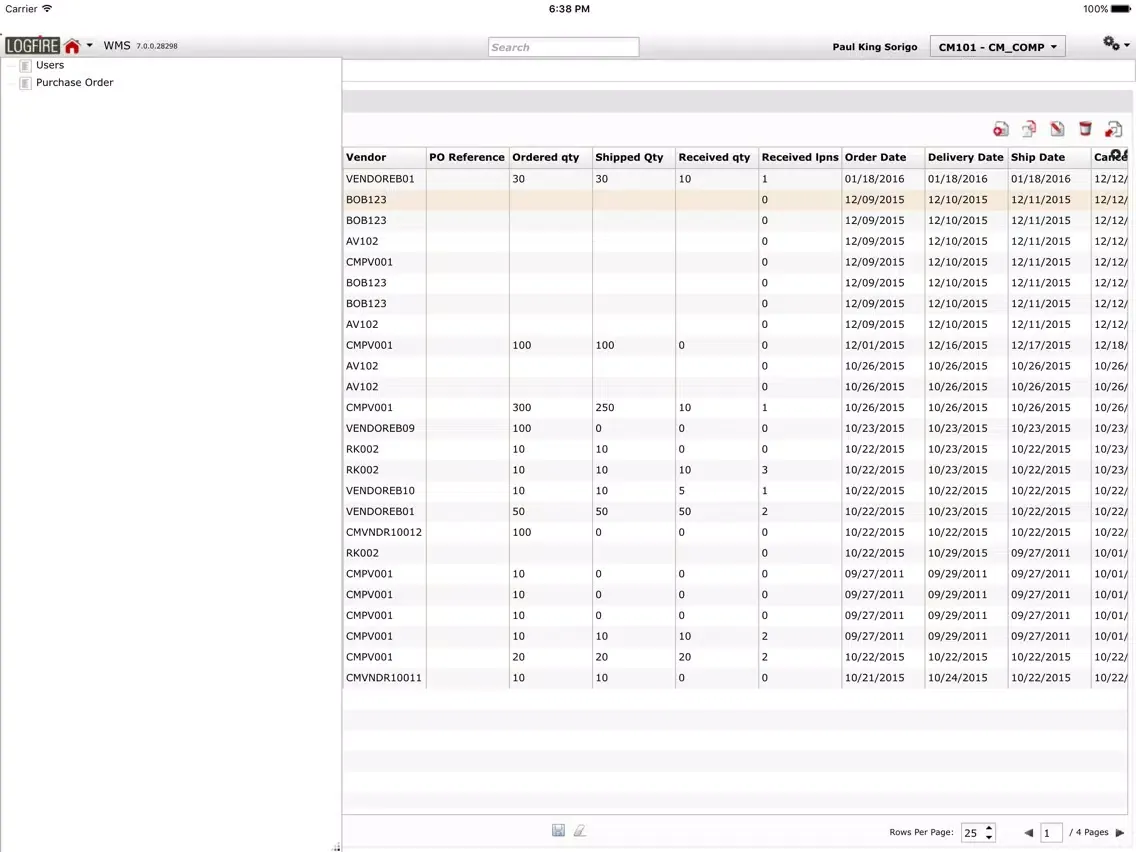Click the Search input field
Image resolution: width=1136 pixels, height=852 pixels.
point(563,47)
